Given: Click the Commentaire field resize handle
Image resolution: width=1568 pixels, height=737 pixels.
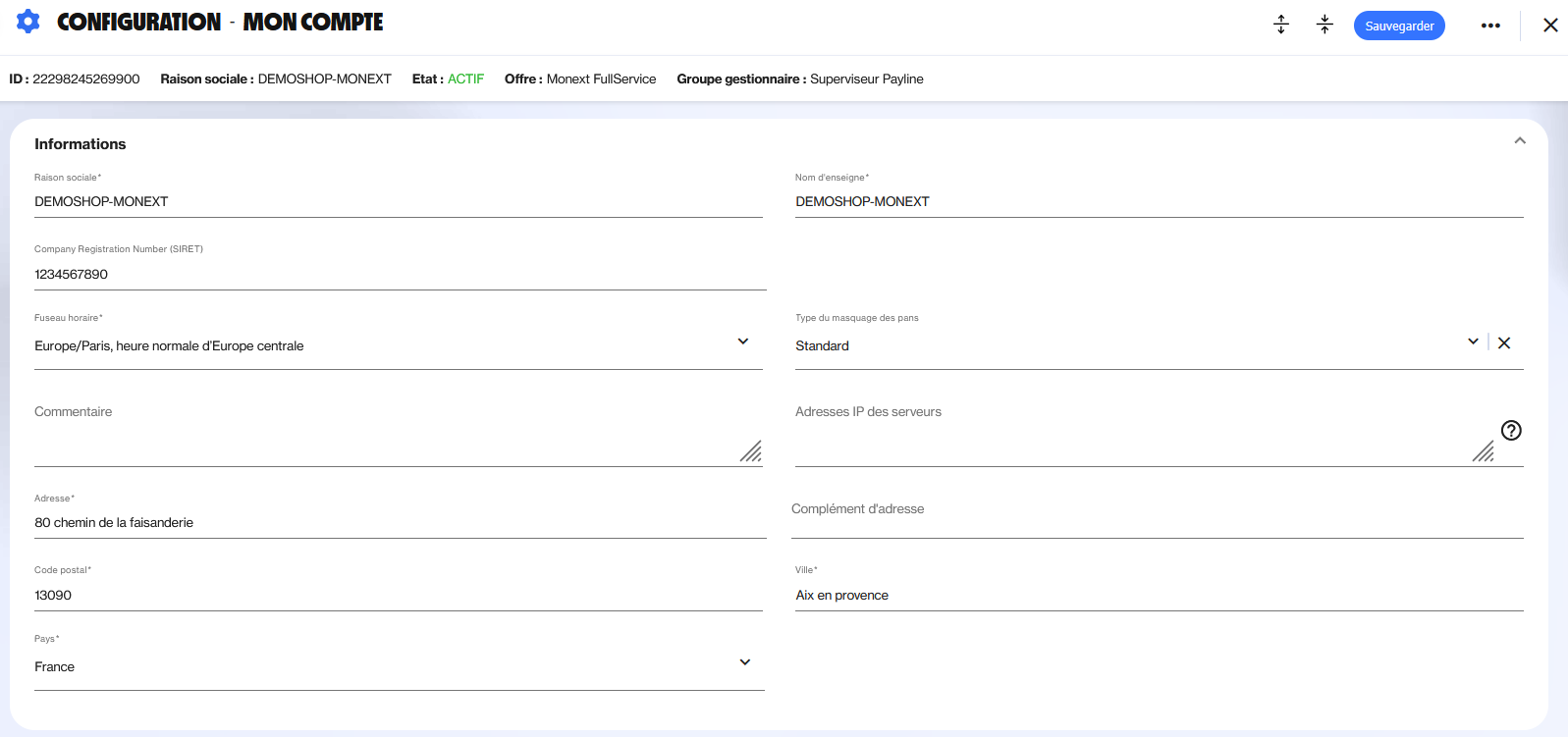Looking at the screenshot, I should pos(751,451).
